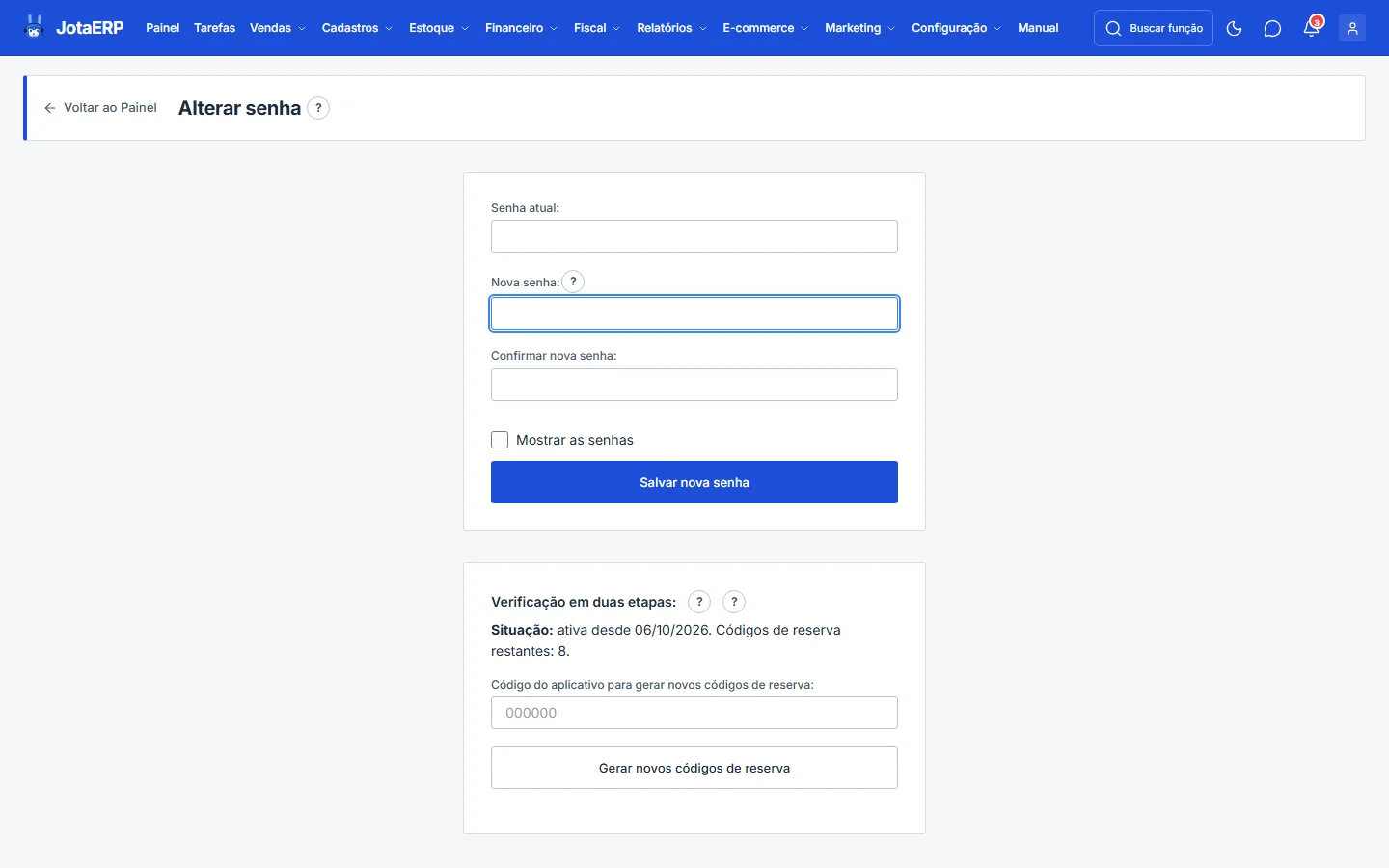Expand the Fiscal menu dropdown

[x=597, y=28]
